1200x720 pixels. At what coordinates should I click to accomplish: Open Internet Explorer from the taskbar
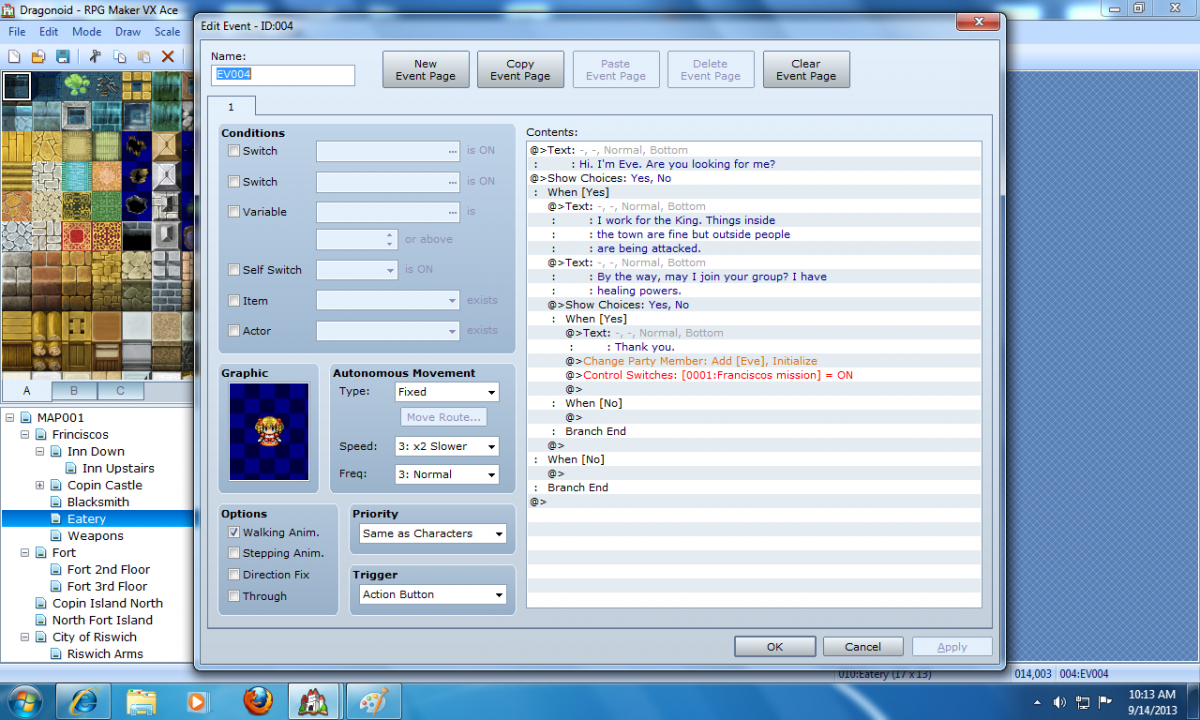[x=84, y=700]
